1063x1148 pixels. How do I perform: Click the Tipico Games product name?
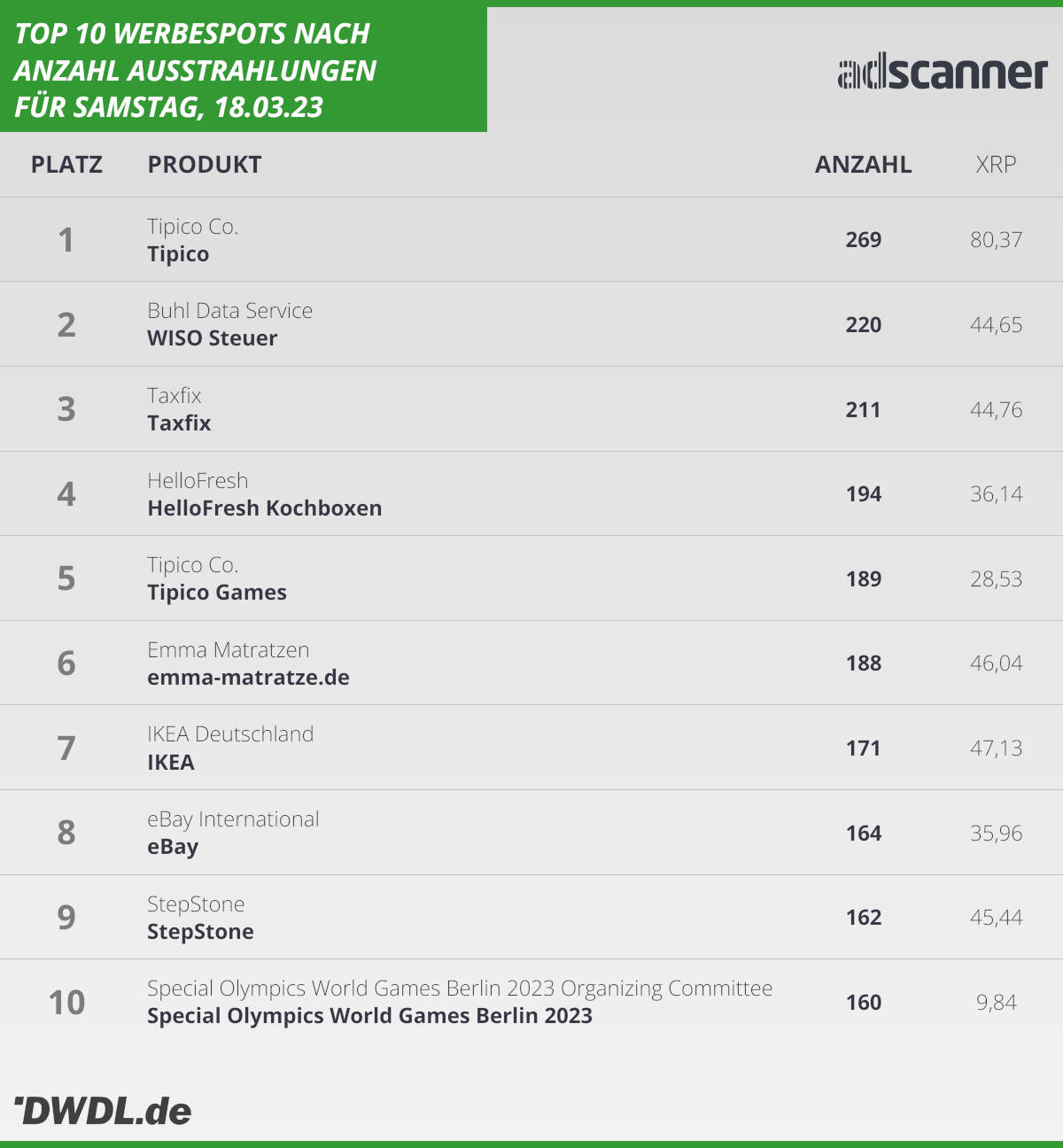pyautogui.click(x=217, y=593)
